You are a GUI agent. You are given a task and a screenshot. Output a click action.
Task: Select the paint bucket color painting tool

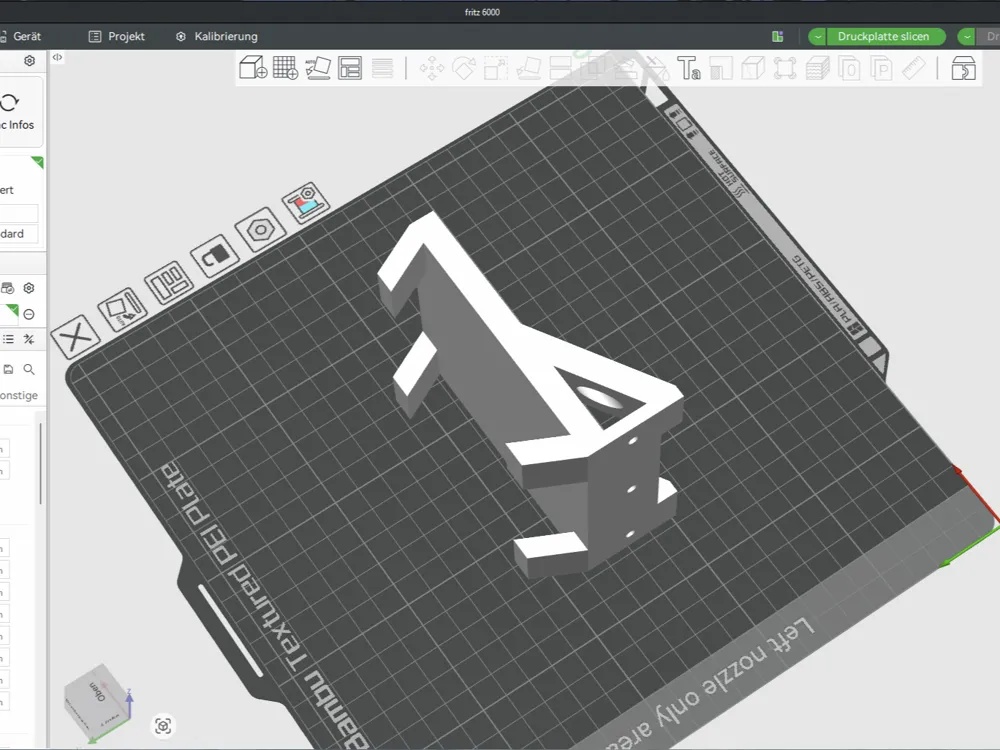656,68
